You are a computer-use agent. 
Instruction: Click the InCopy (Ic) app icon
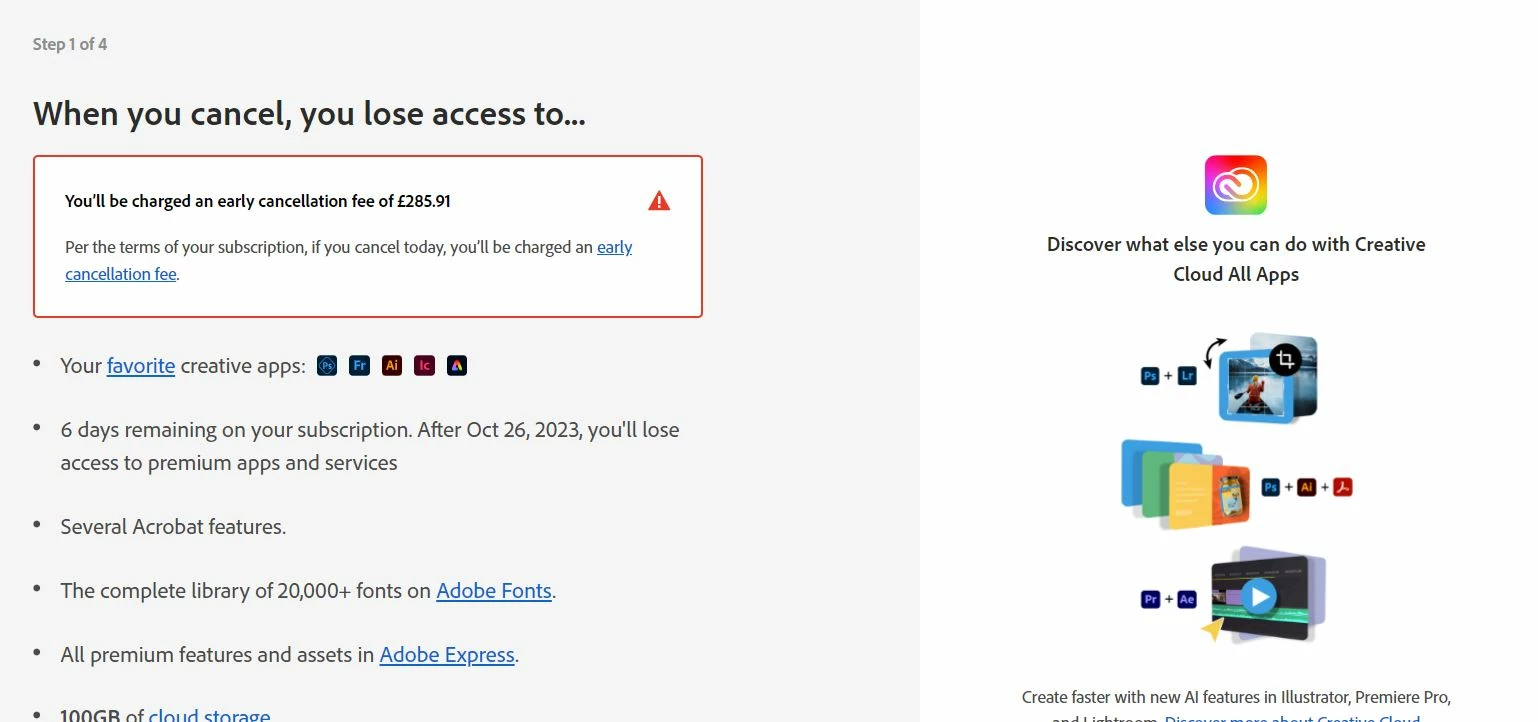click(x=424, y=366)
